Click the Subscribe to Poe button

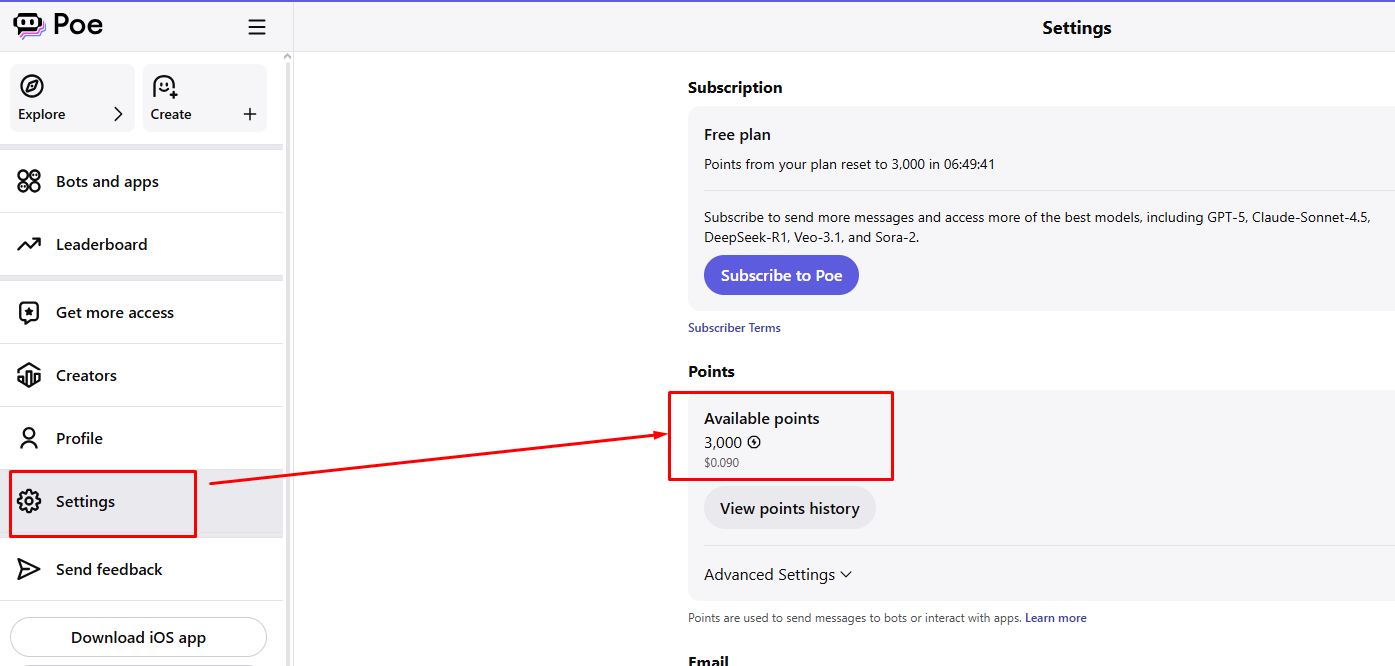point(781,276)
